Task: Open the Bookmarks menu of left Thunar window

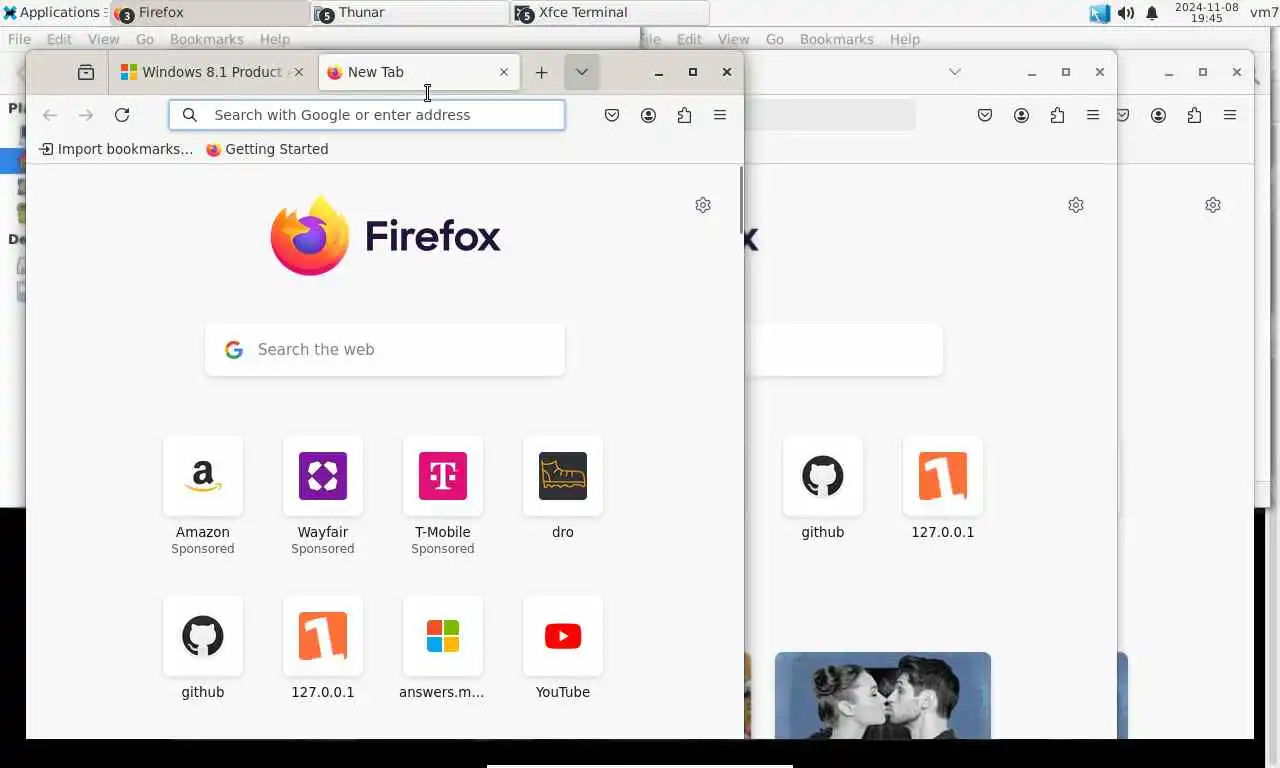Action: pyautogui.click(x=207, y=39)
